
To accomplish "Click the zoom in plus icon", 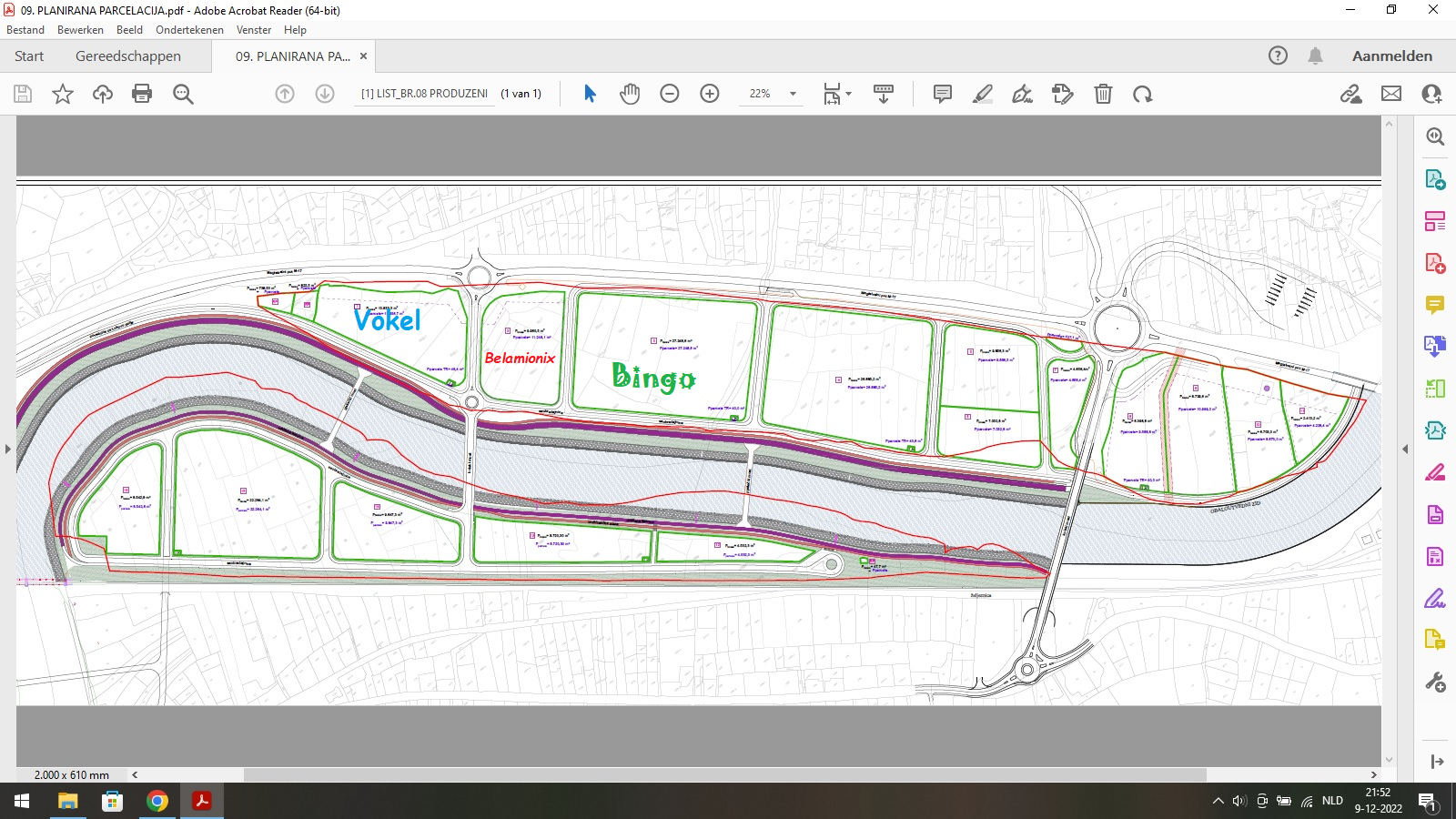I will pyautogui.click(x=710, y=94).
